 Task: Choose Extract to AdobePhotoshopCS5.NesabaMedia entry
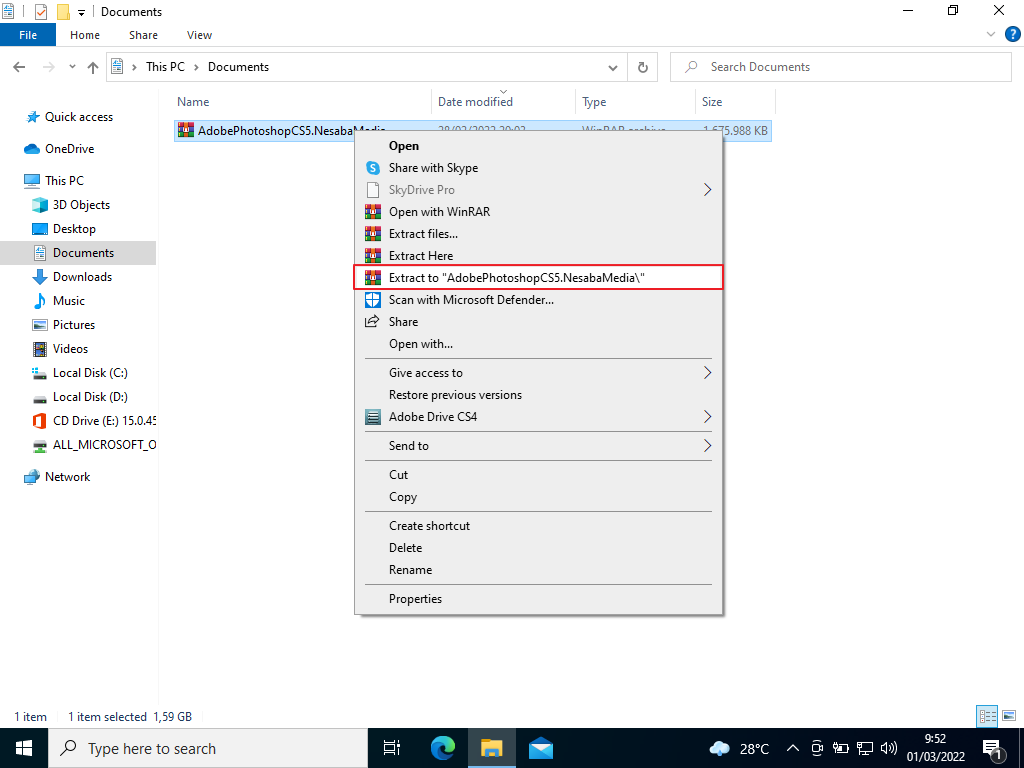tap(538, 278)
